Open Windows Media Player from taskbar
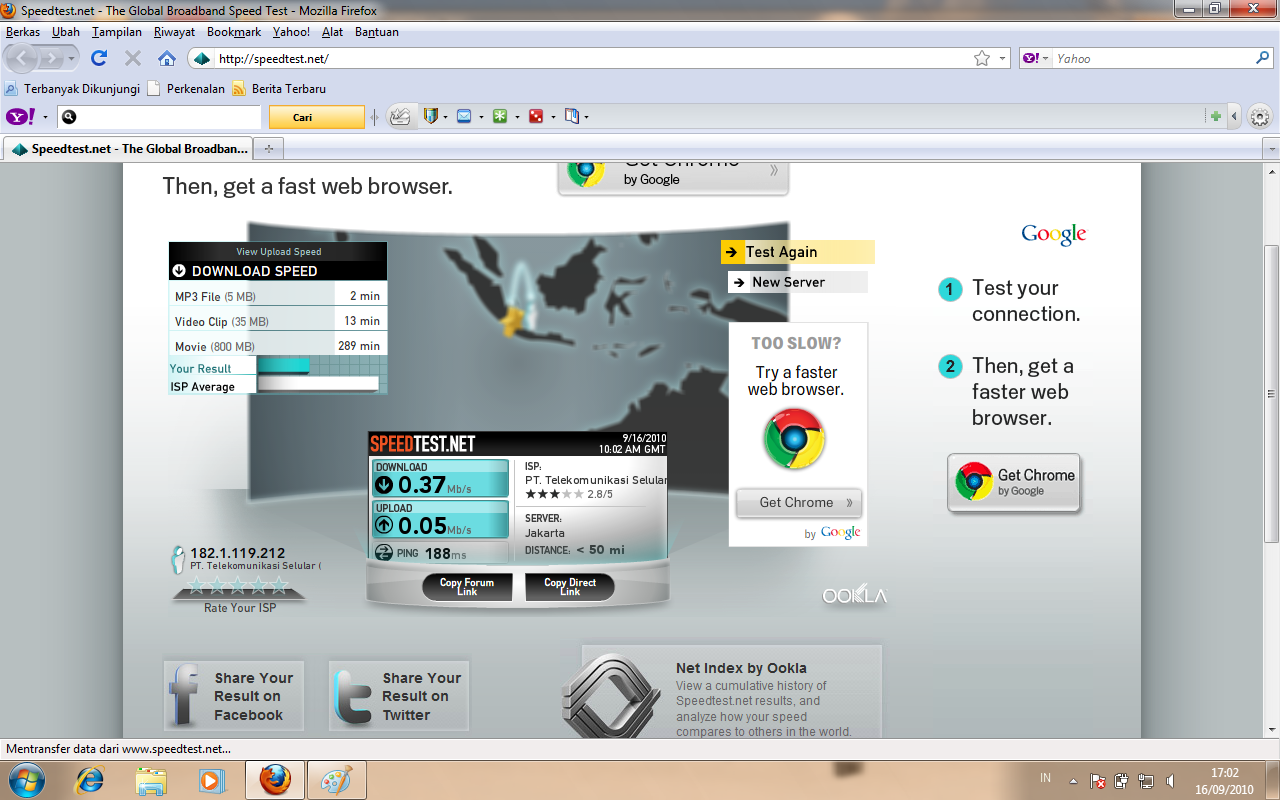Viewport: 1280px width, 800px height. pyautogui.click(x=212, y=780)
